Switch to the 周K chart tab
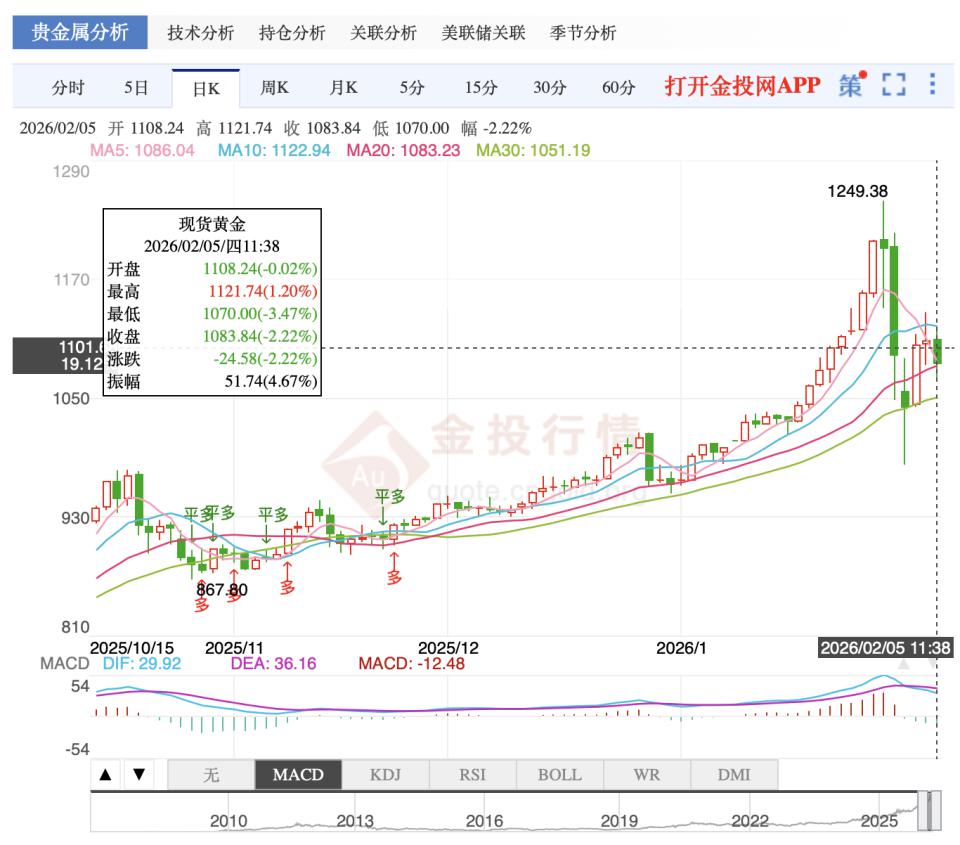The height and width of the screenshot is (845, 960). pyautogui.click(x=274, y=88)
